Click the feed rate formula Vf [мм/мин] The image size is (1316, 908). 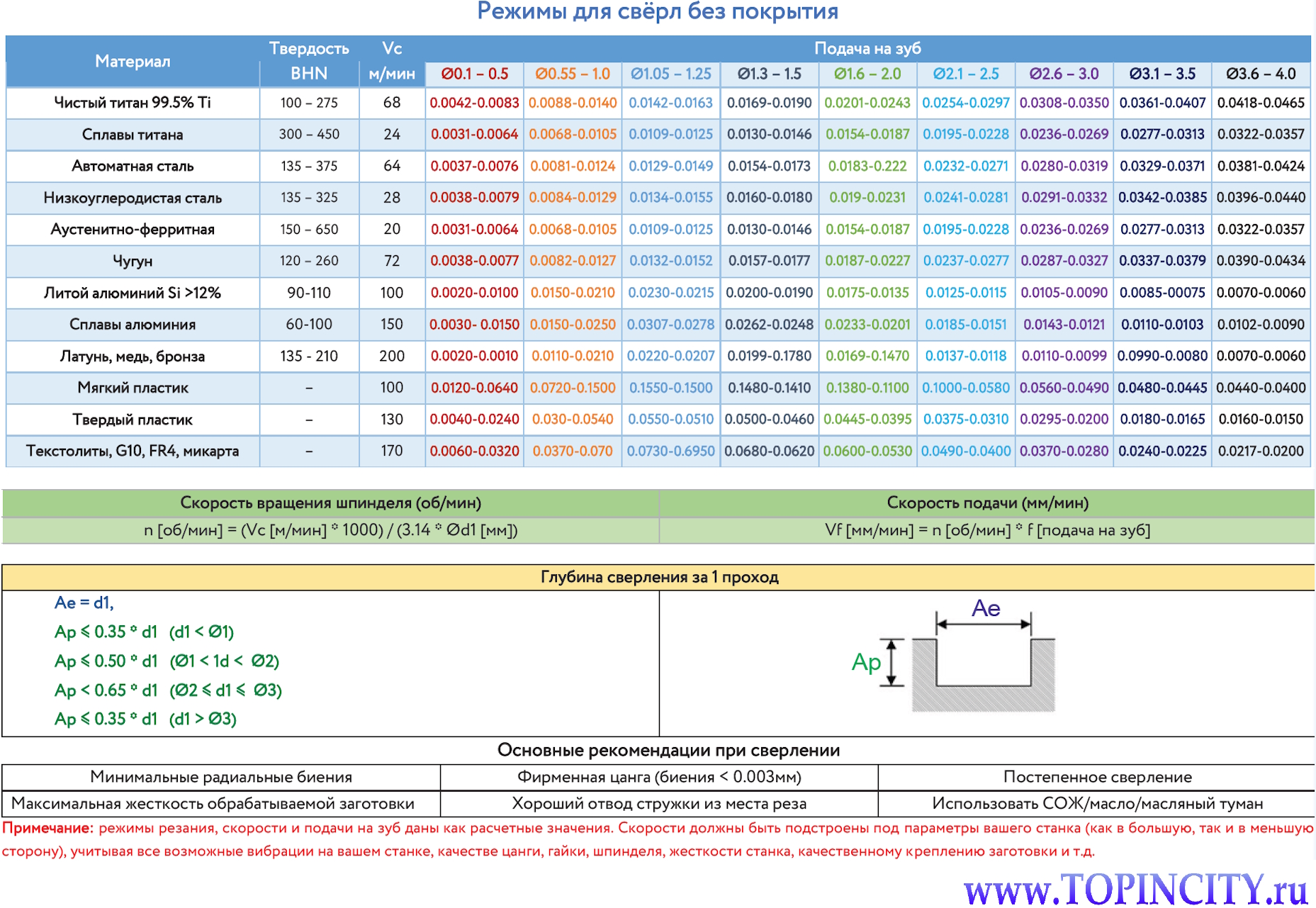pyautogui.click(x=987, y=530)
